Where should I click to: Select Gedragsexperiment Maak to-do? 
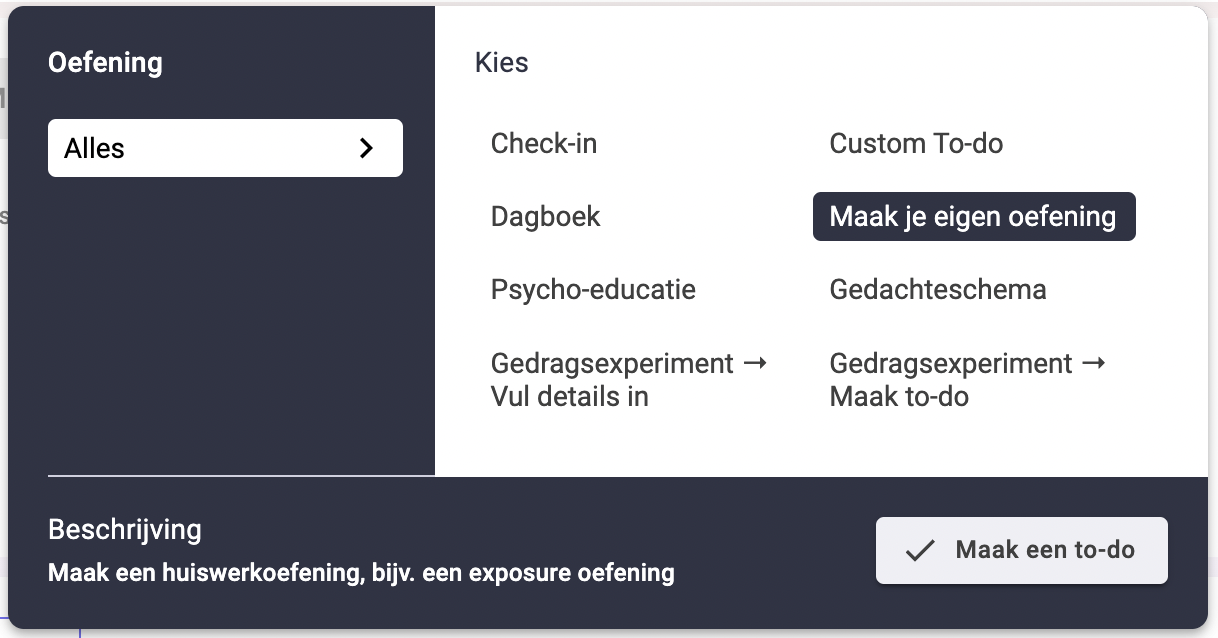coord(968,380)
